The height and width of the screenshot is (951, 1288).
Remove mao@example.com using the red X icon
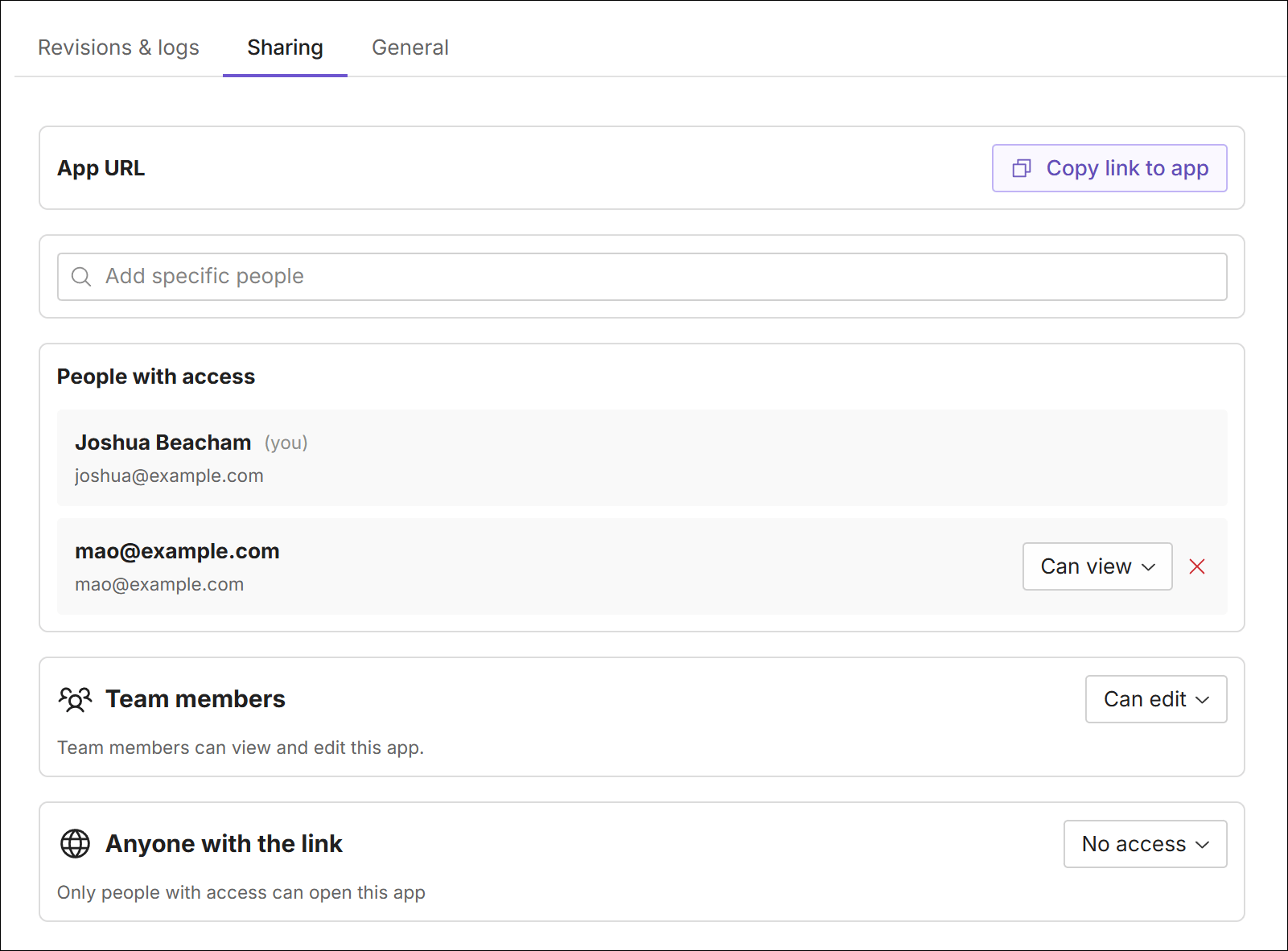coord(1197,566)
